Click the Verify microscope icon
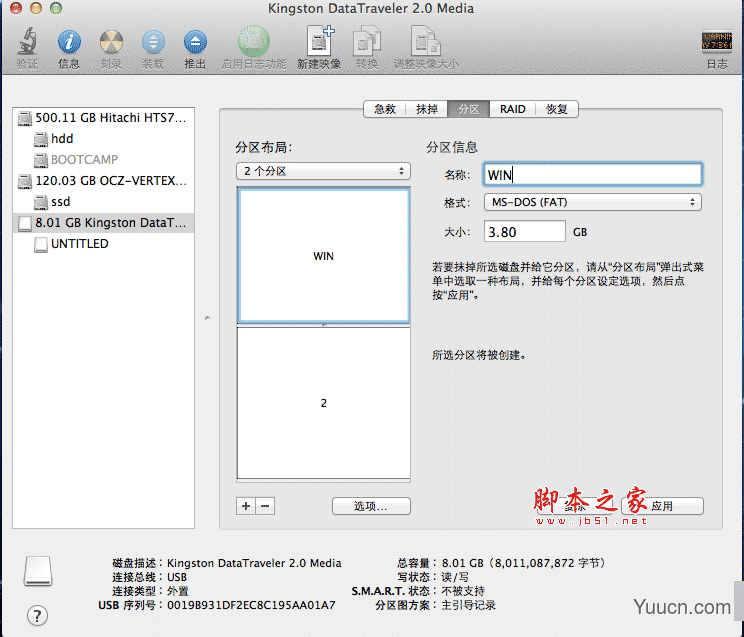Image resolution: width=744 pixels, height=637 pixels. [x=28, y=41]
